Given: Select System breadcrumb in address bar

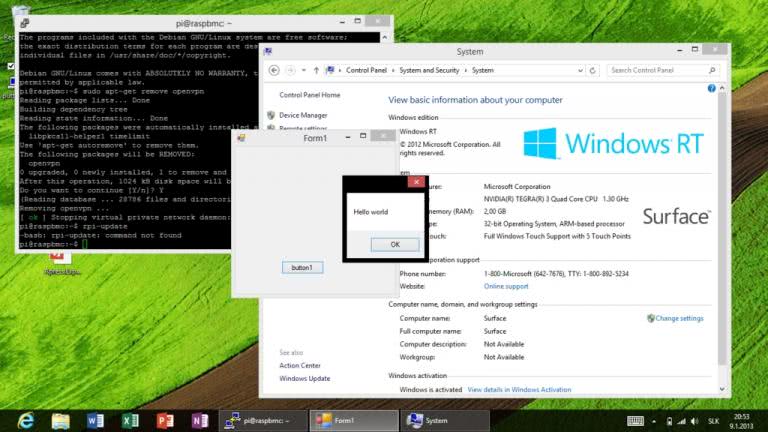Looking at the screenshot, I should pyautogui.click(x=482, y=71).
